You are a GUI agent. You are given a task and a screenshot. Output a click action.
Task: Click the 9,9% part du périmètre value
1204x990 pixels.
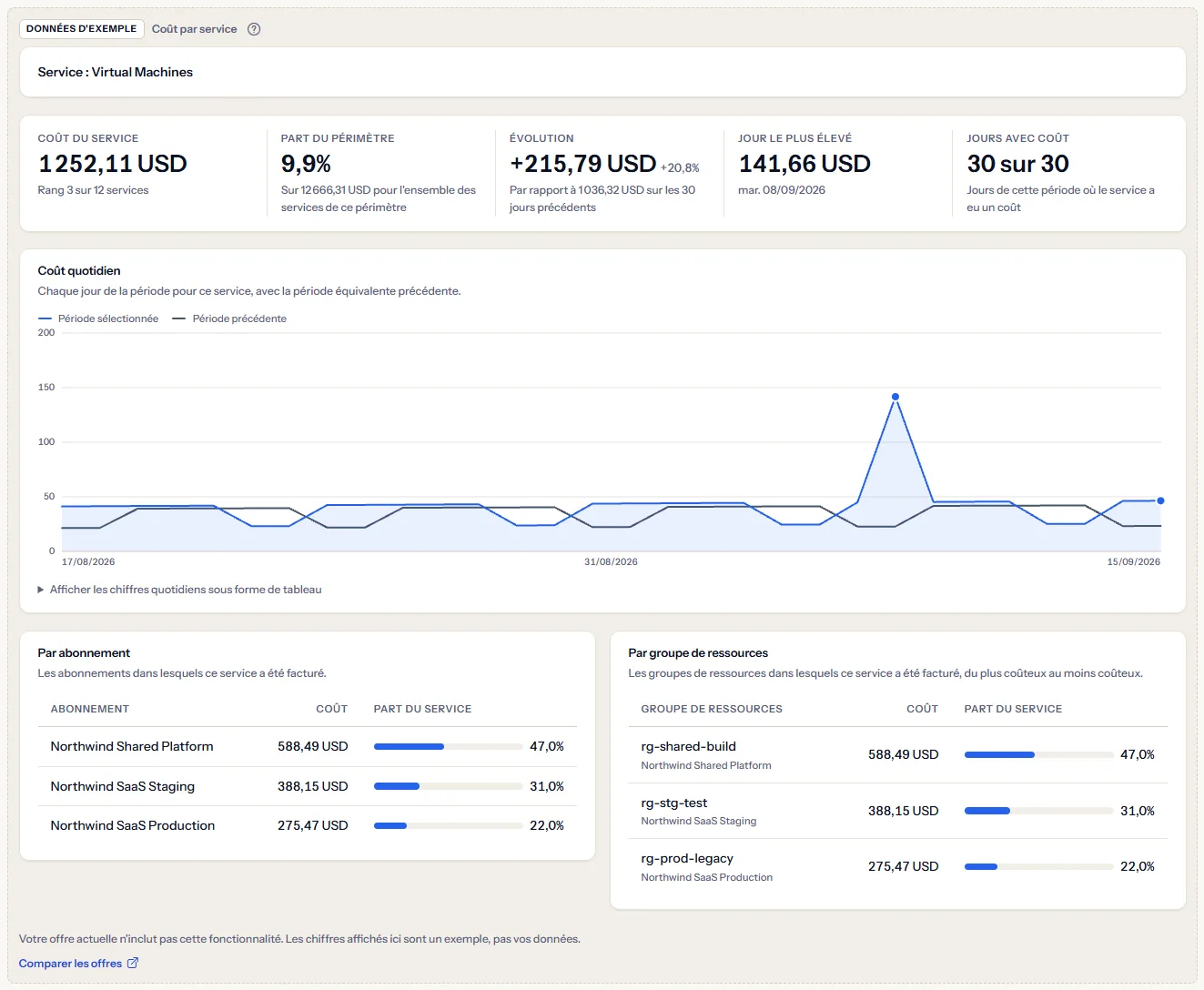306,164
